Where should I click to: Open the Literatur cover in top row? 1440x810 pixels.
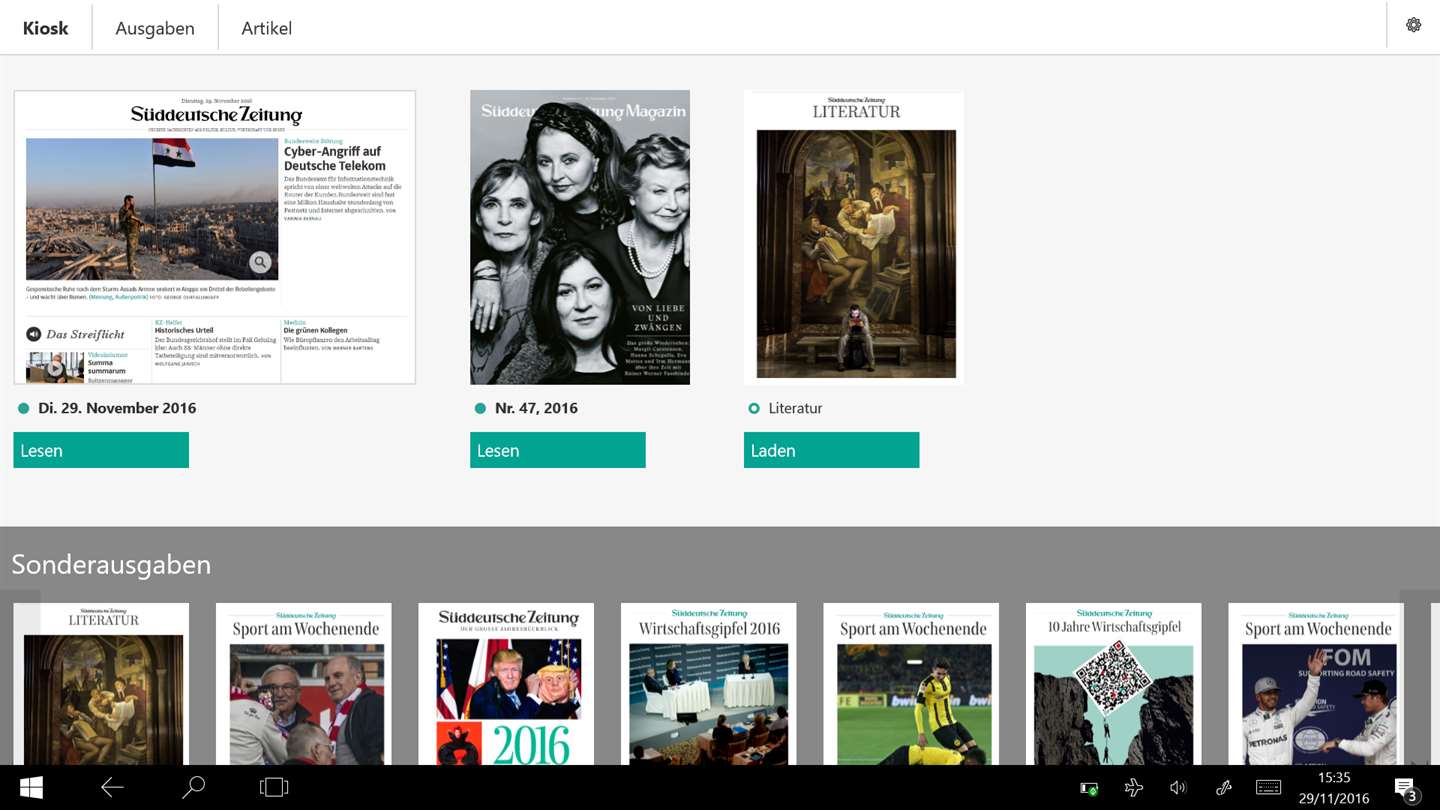(854, 237)
